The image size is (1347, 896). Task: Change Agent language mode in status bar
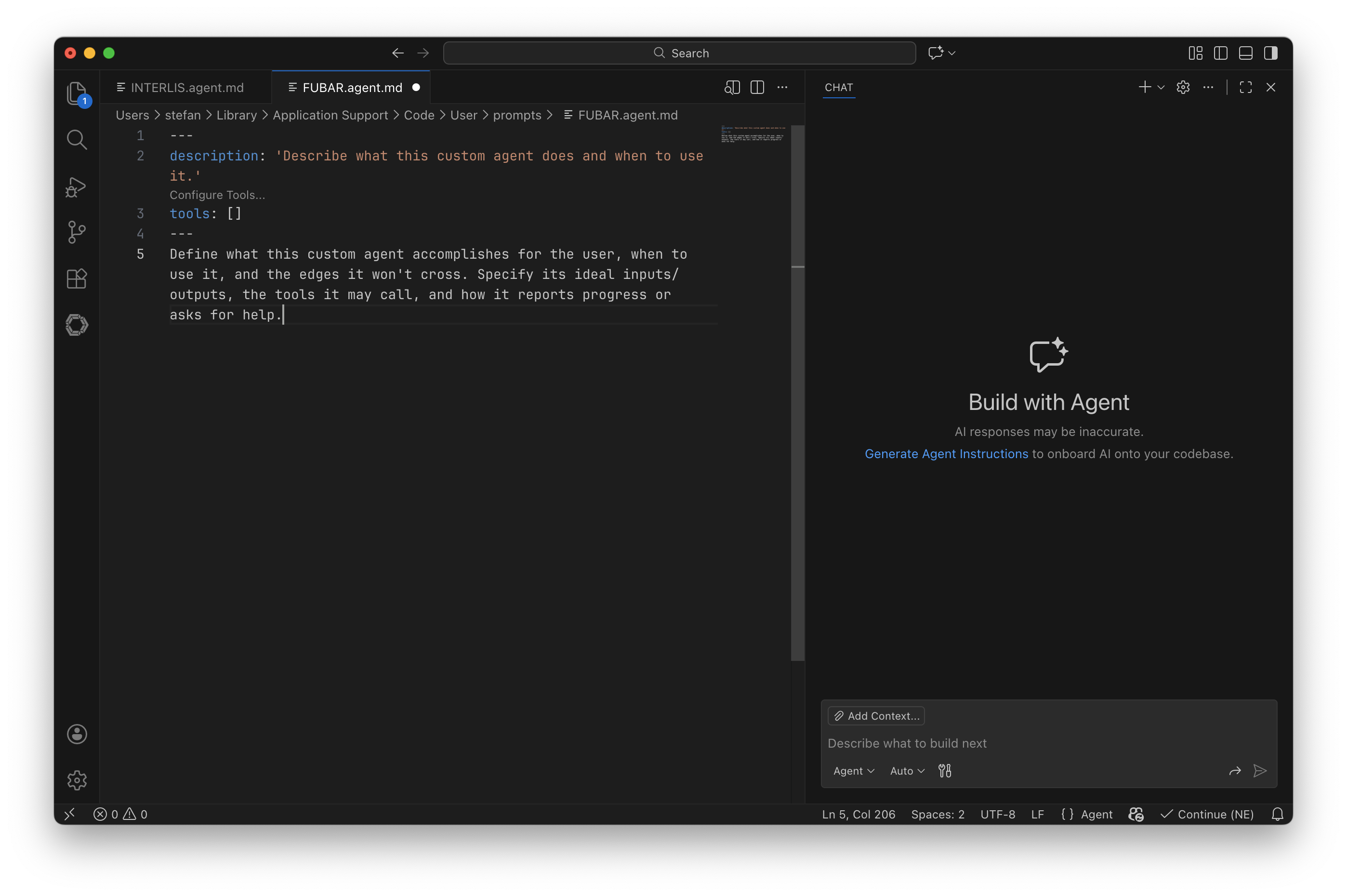pos(1086,814)
